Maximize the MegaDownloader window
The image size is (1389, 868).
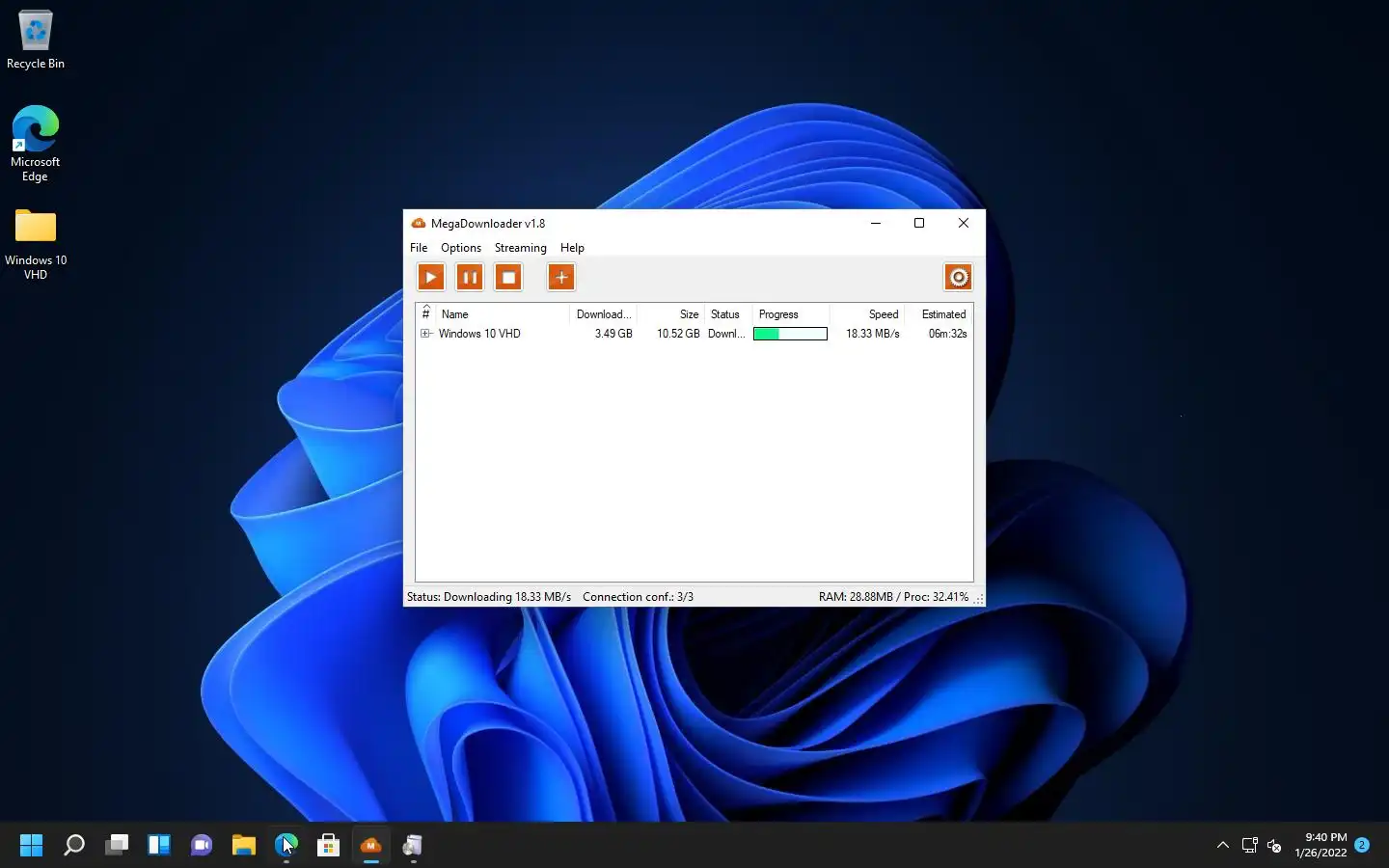tap(919, 223)
